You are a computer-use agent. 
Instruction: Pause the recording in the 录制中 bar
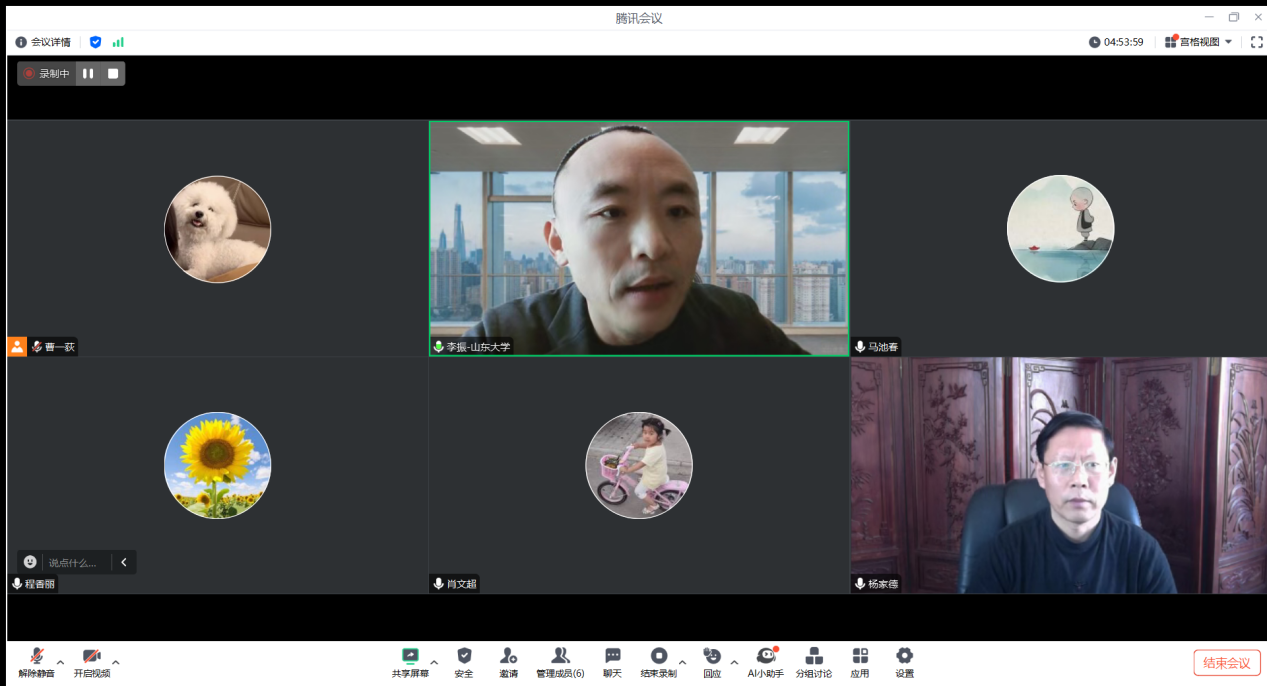point(88,73)
